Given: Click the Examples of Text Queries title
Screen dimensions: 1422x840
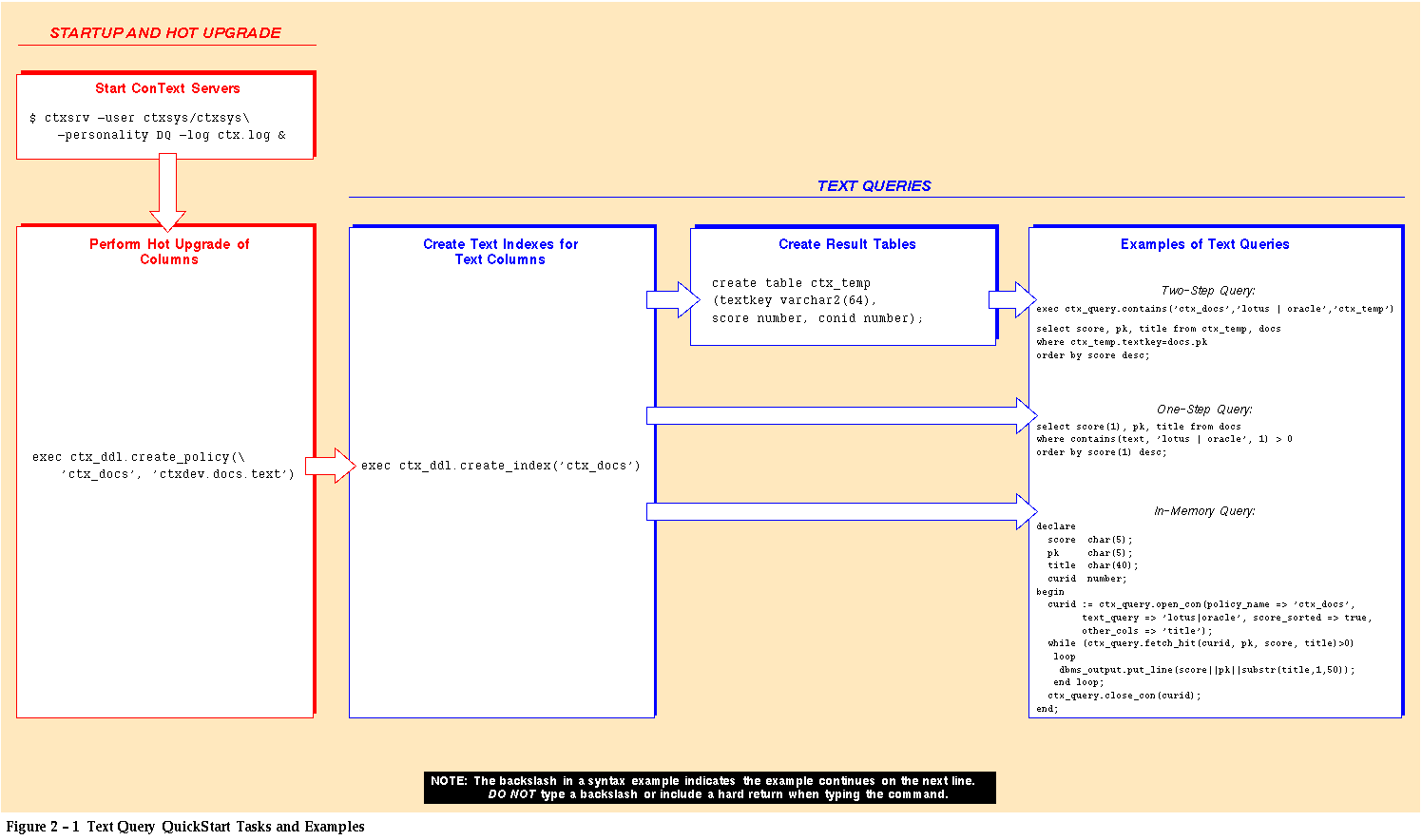Looking at the screenshot, I should coord(1204,244).
